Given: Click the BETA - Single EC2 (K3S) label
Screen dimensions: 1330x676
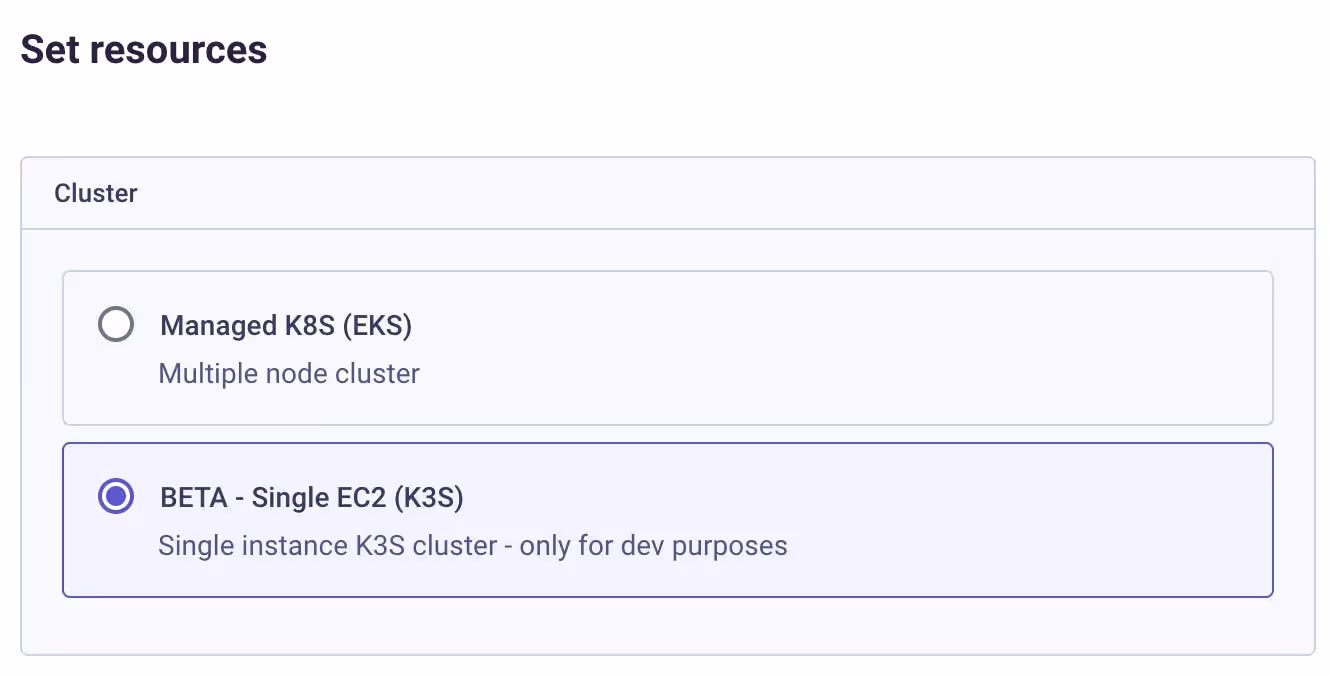Looking at the screenshot, I should pos(311,496).
